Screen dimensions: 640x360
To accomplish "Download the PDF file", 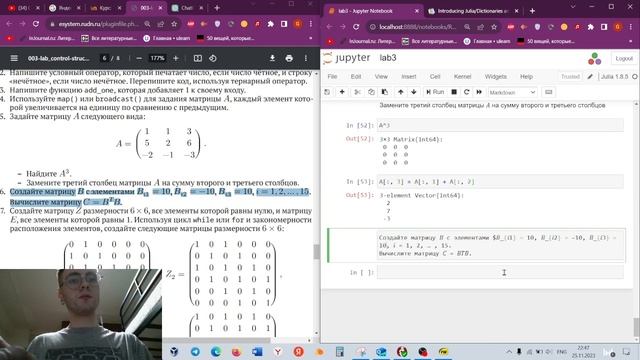I will [272, 58].
